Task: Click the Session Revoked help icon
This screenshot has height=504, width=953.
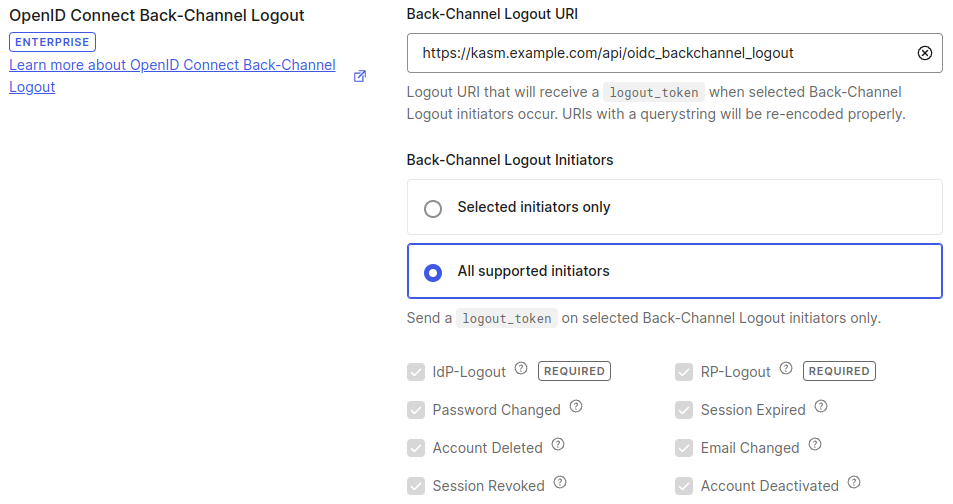Action: 560,483
